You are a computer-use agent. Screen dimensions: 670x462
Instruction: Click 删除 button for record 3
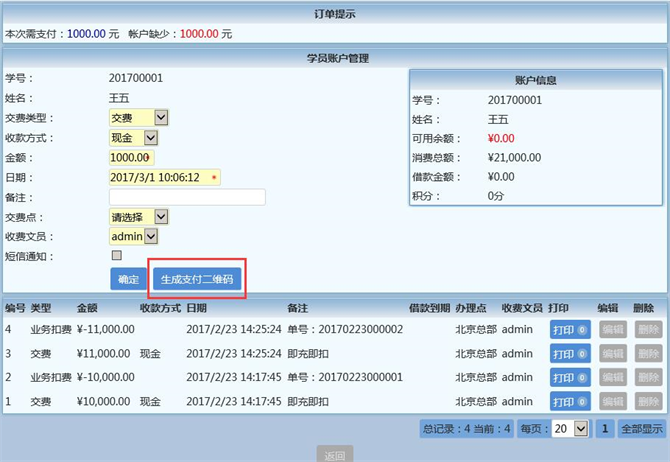pyautogui.click(x=648, y=353)
